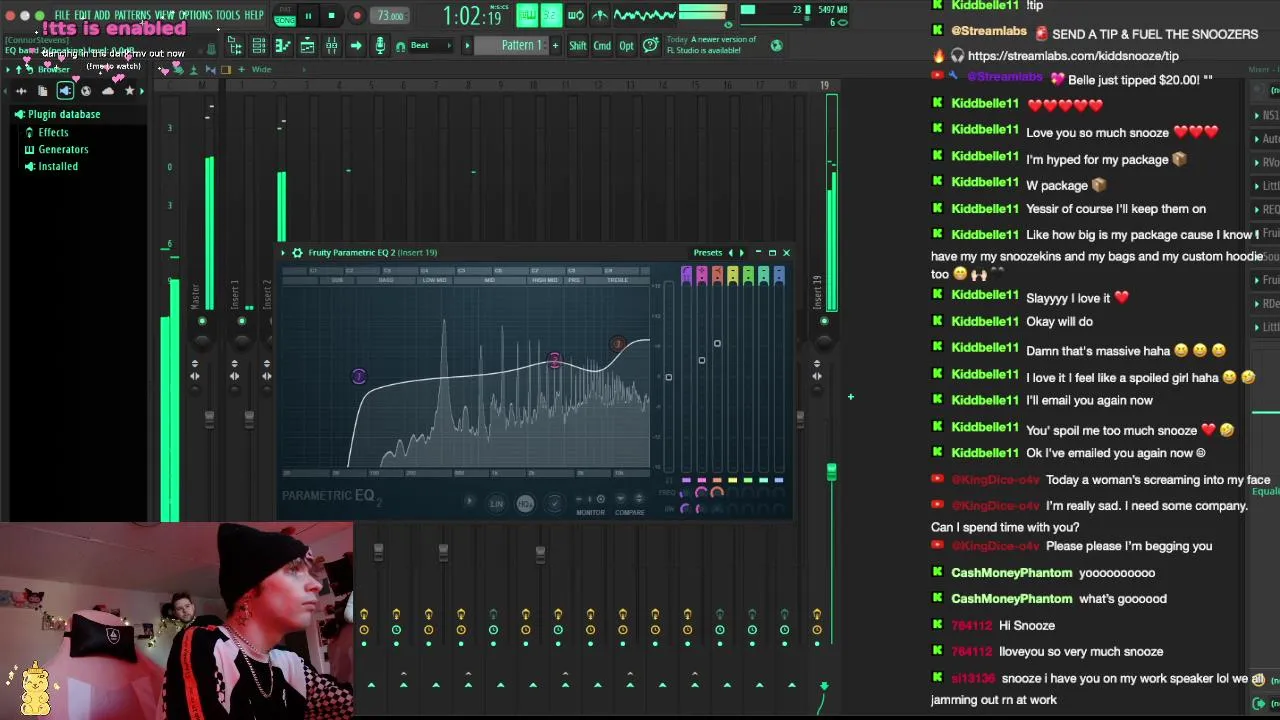Open the streamlabs.com/kiddsnooze/tip link in chat

[1073, 56]
